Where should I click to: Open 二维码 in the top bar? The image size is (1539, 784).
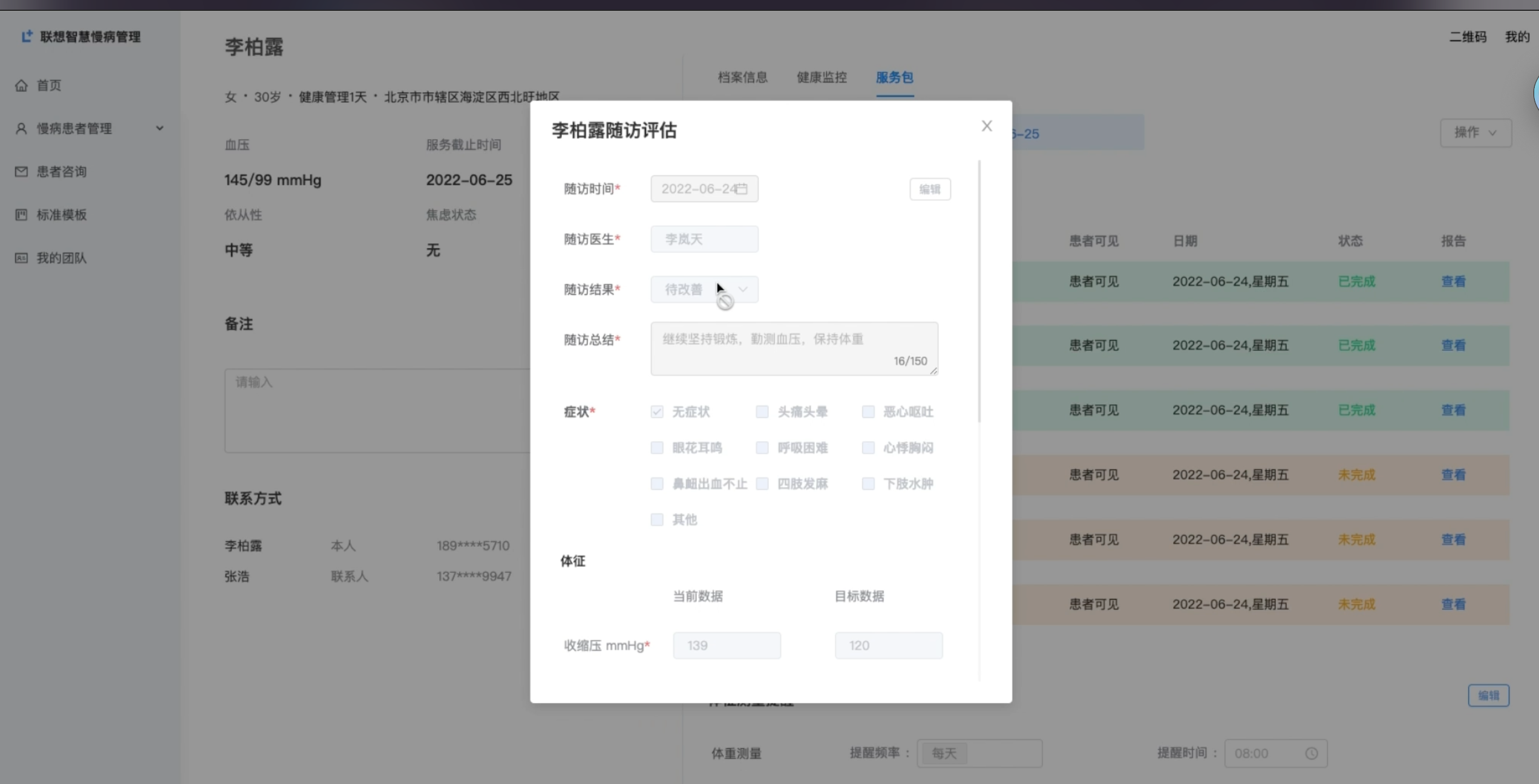1468,37
